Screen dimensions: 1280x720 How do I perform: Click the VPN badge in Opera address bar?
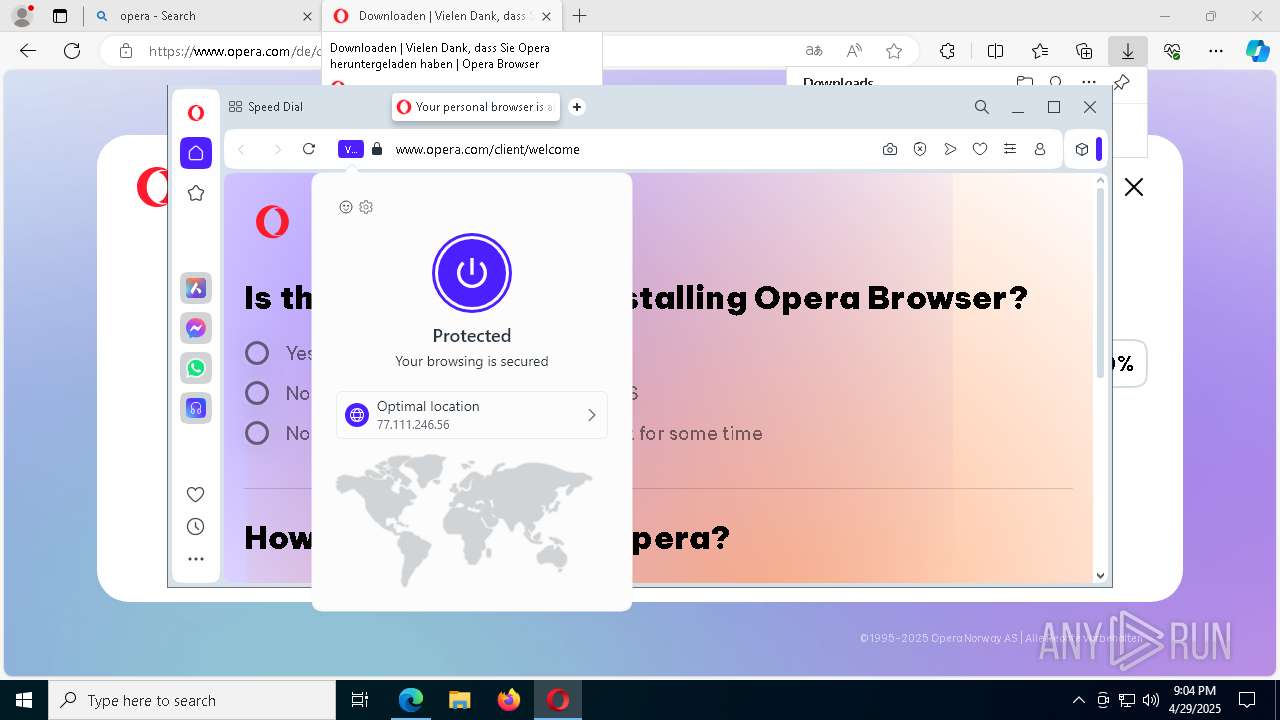(x=351, y=149)
